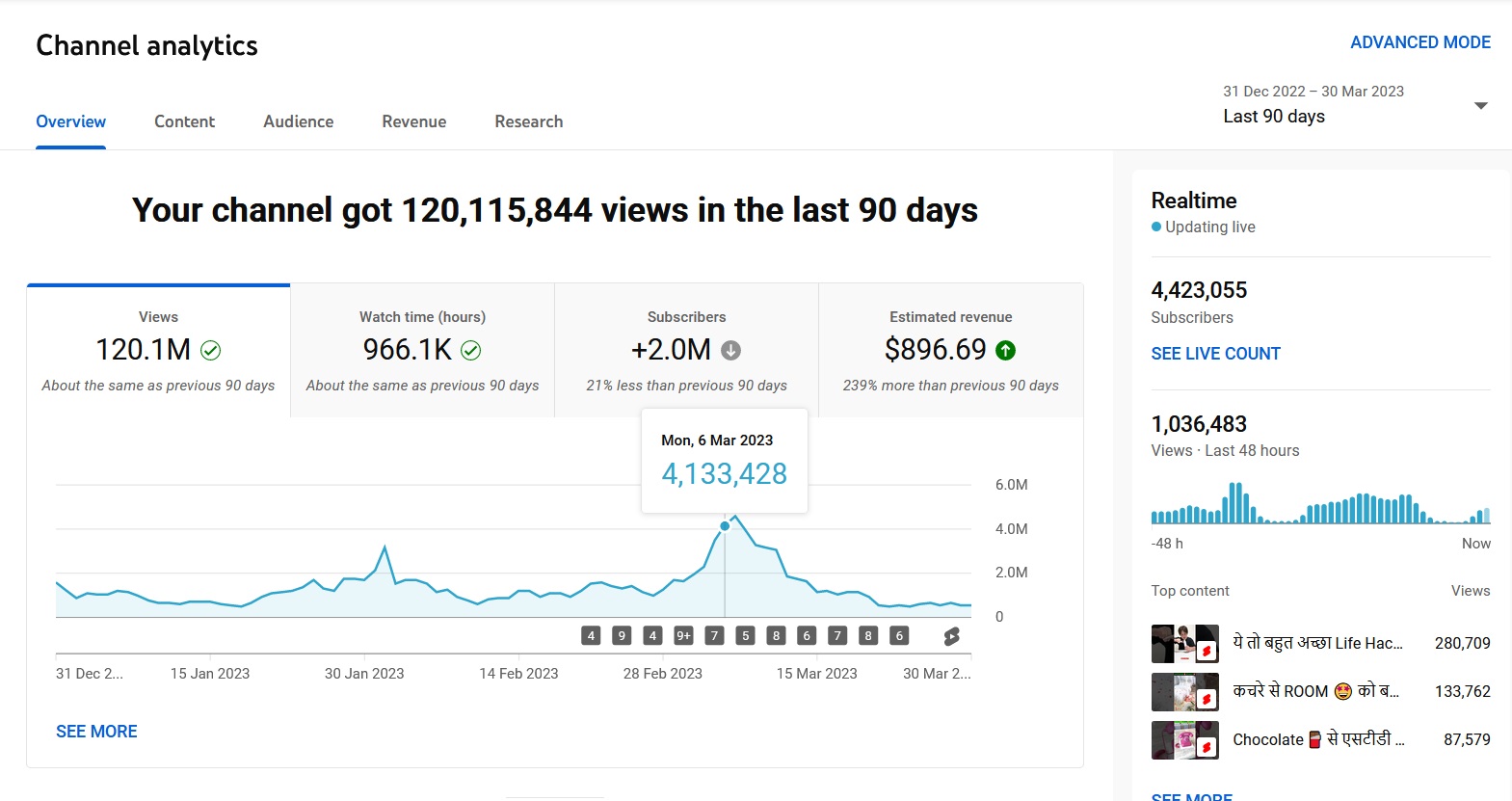Click the '15 Mar 2023' axis label

point(816,674)
